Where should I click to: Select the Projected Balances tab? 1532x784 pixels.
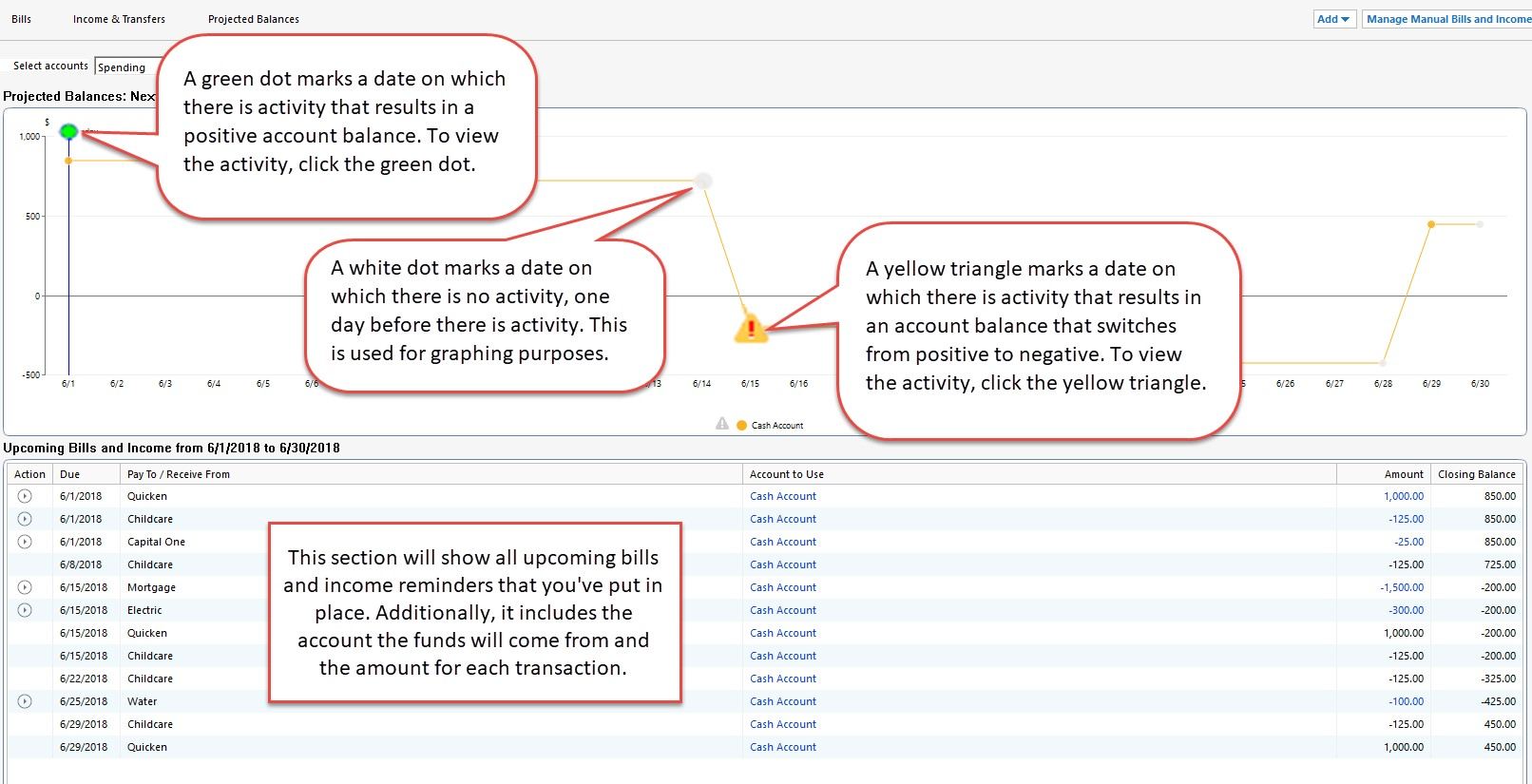click(254, 19)
